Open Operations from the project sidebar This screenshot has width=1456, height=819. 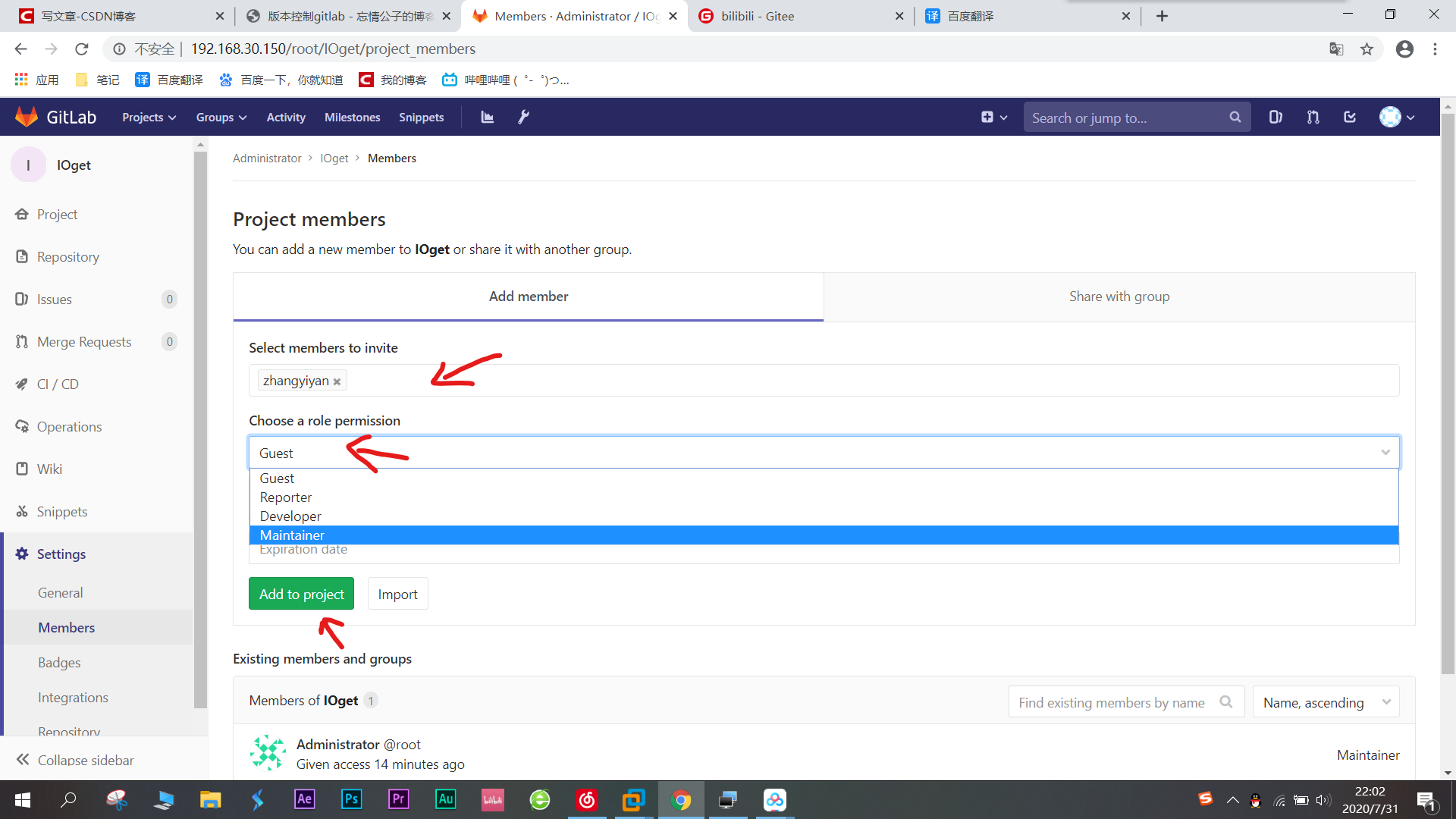point(69,426)
